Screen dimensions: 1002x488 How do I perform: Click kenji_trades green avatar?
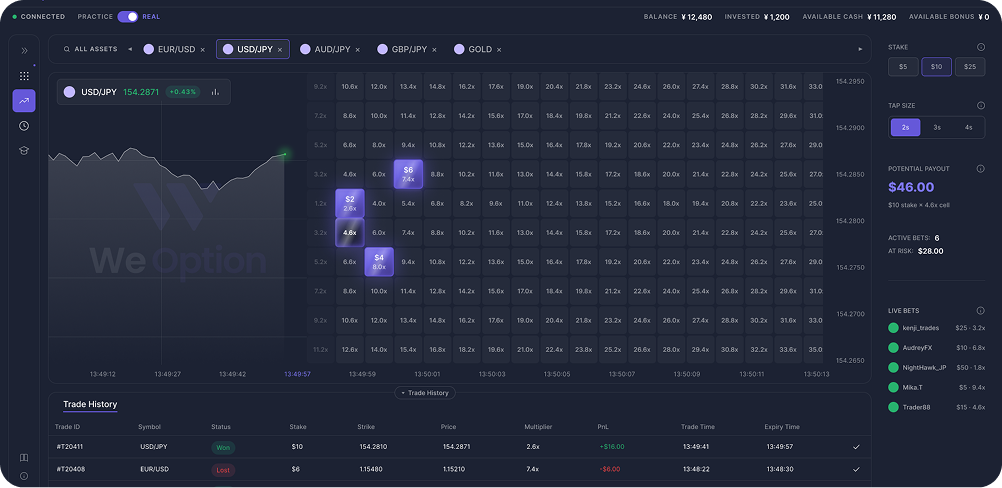click(893, 328)
